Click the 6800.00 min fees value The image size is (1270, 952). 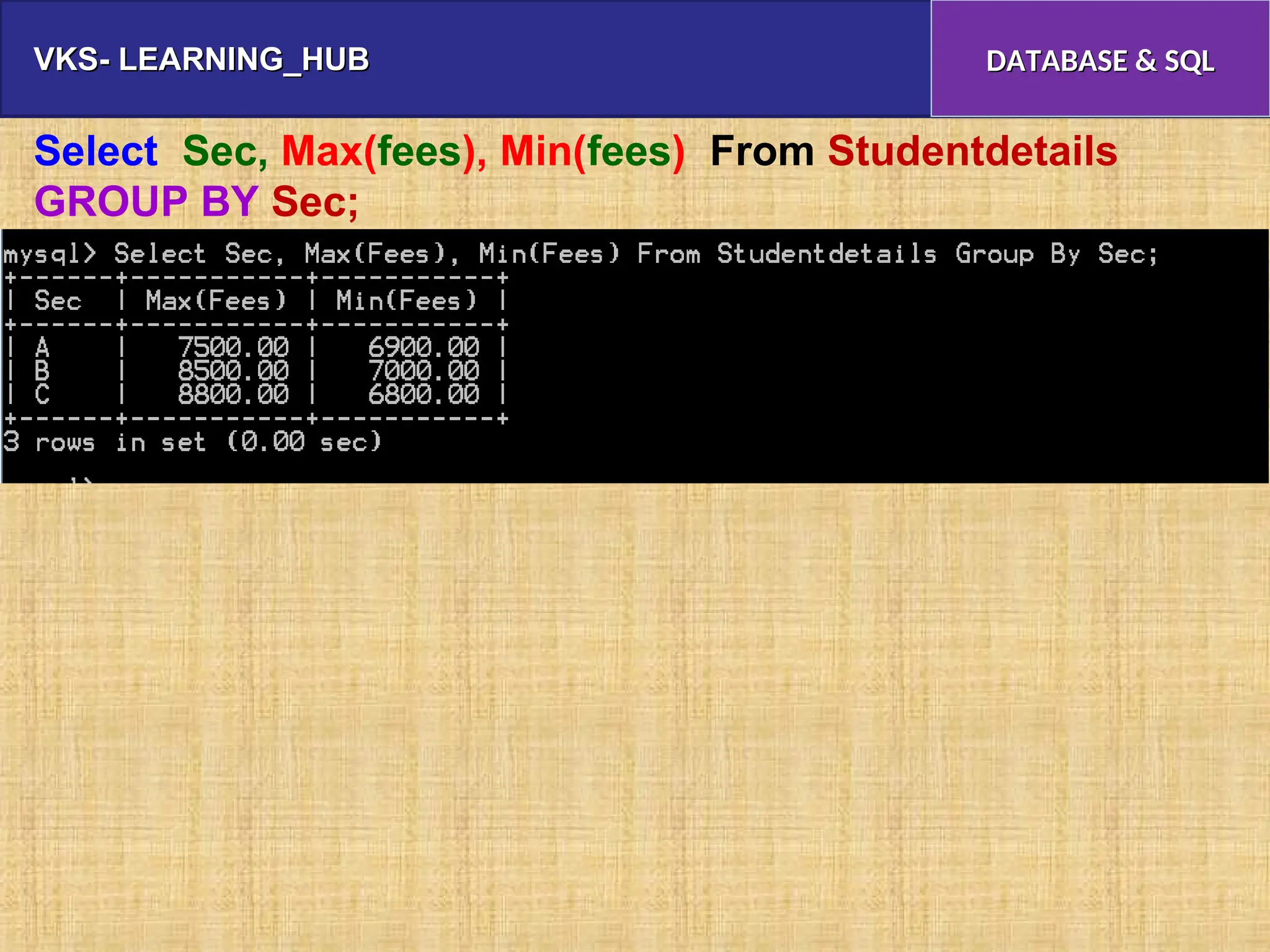coord(424,394)
